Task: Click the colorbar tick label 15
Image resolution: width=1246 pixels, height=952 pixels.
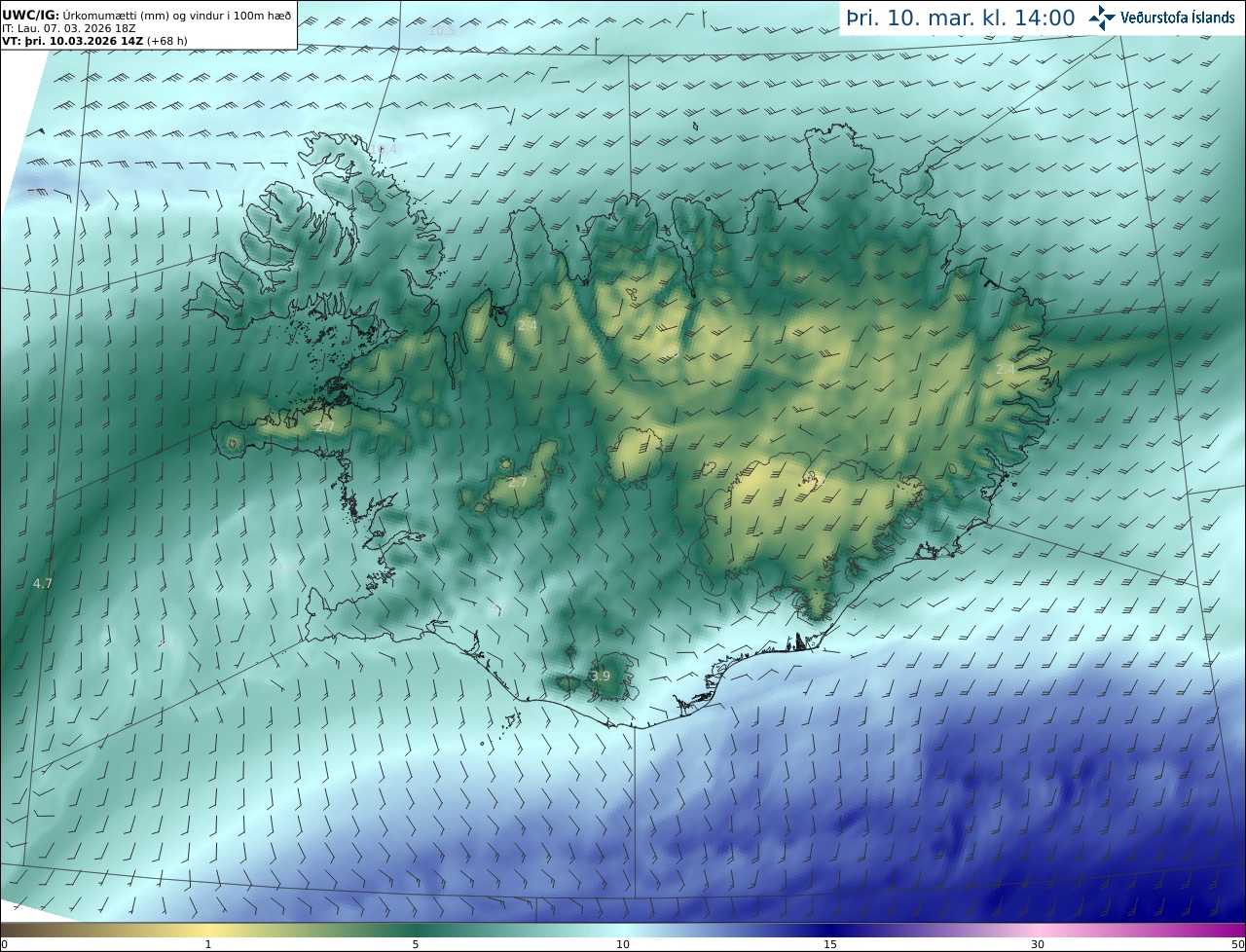Action: (830, 944)
